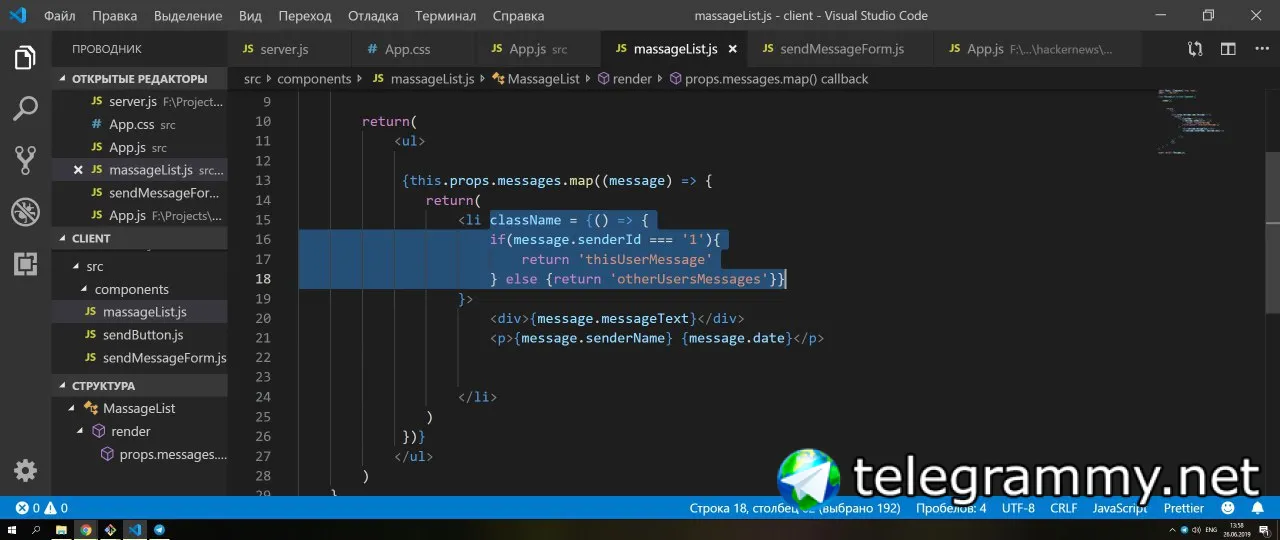Open the Терминал menu
The width and height of the screenshot is (1280, 540).
(x=446, y=16)
